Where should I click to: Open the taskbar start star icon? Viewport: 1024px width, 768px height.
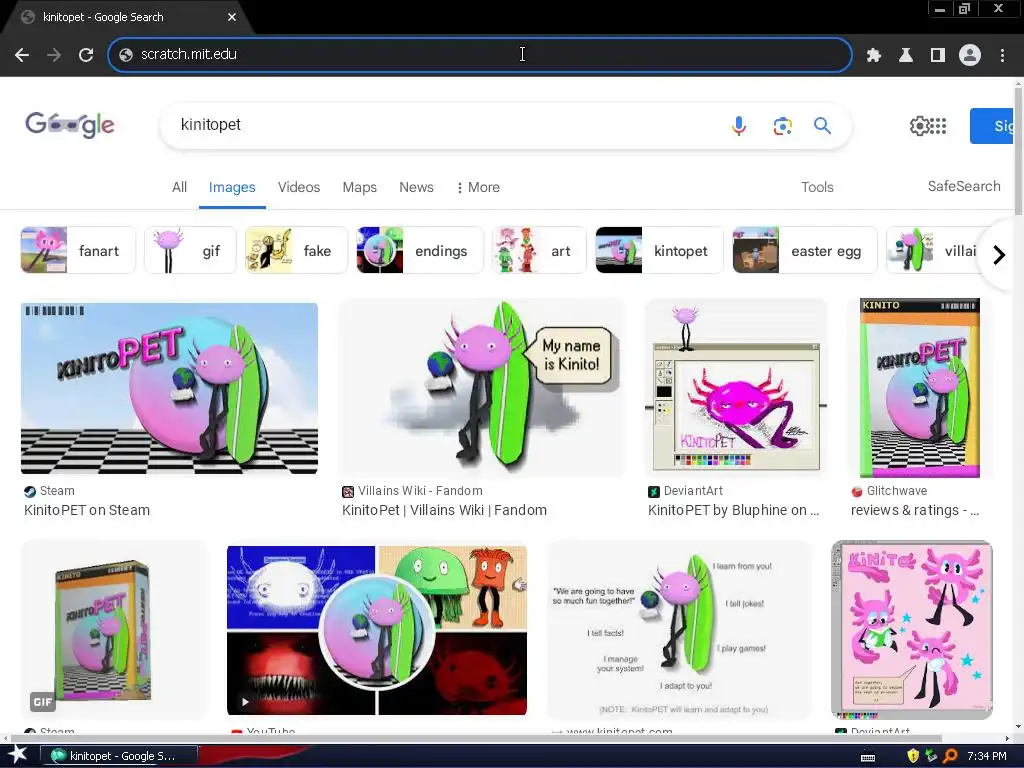pyautogui.click(x=18, y=754)
